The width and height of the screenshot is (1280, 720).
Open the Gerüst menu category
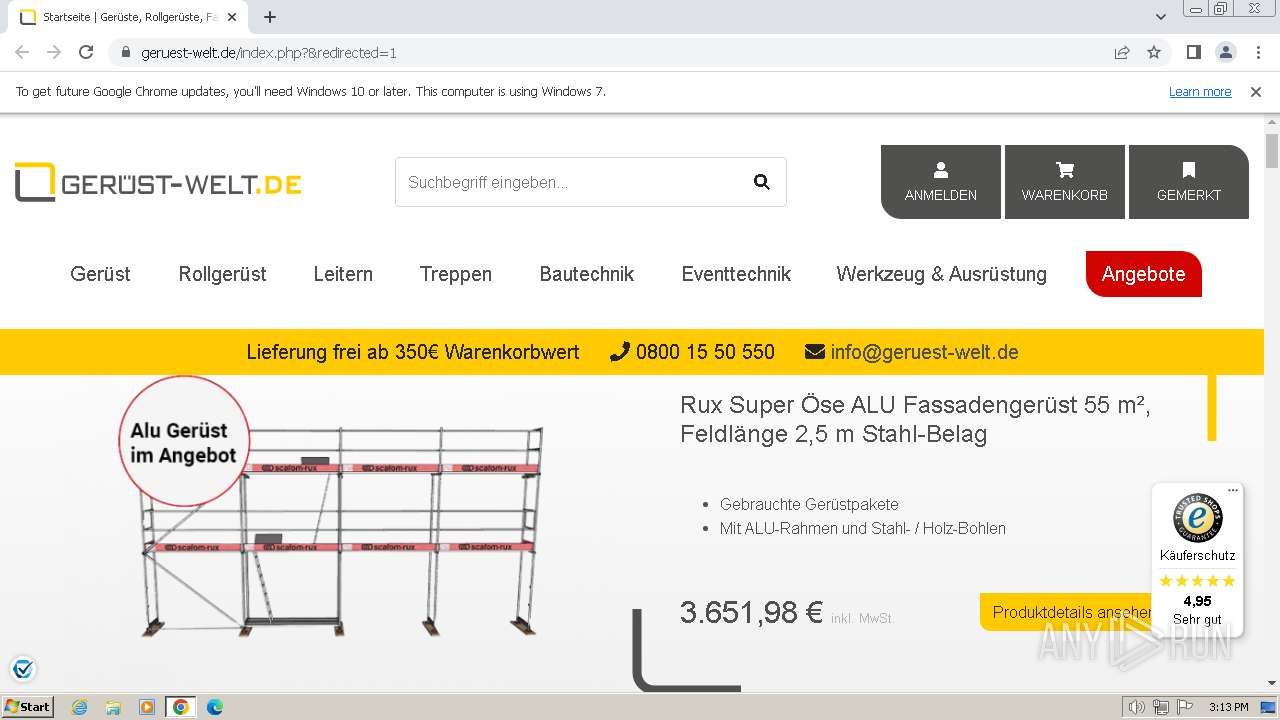click(100, 274)
